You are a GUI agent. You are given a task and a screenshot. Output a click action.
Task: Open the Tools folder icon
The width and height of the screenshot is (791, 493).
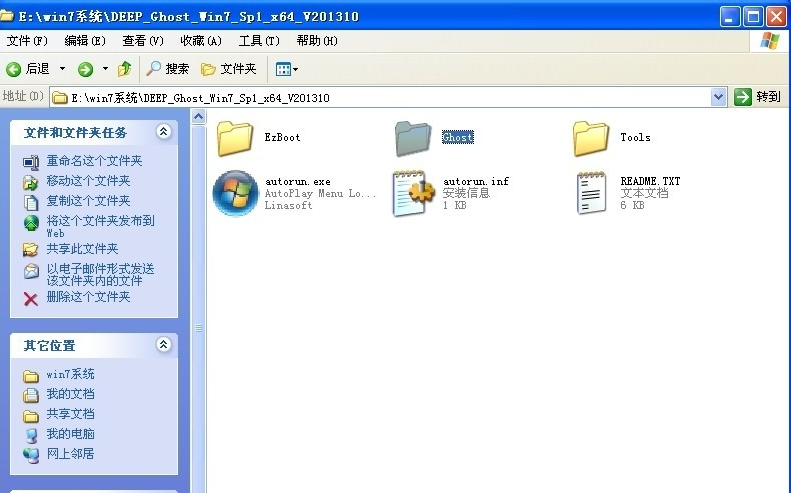tap(591, 138)
